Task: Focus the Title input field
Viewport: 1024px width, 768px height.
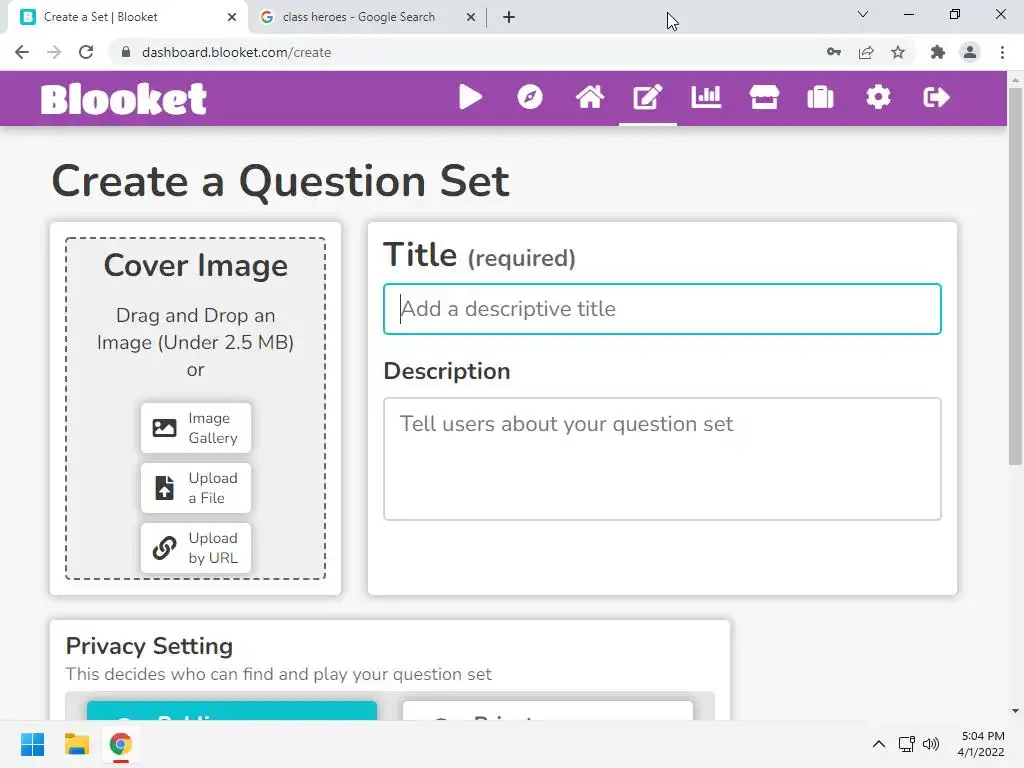Action: (662, 309)
